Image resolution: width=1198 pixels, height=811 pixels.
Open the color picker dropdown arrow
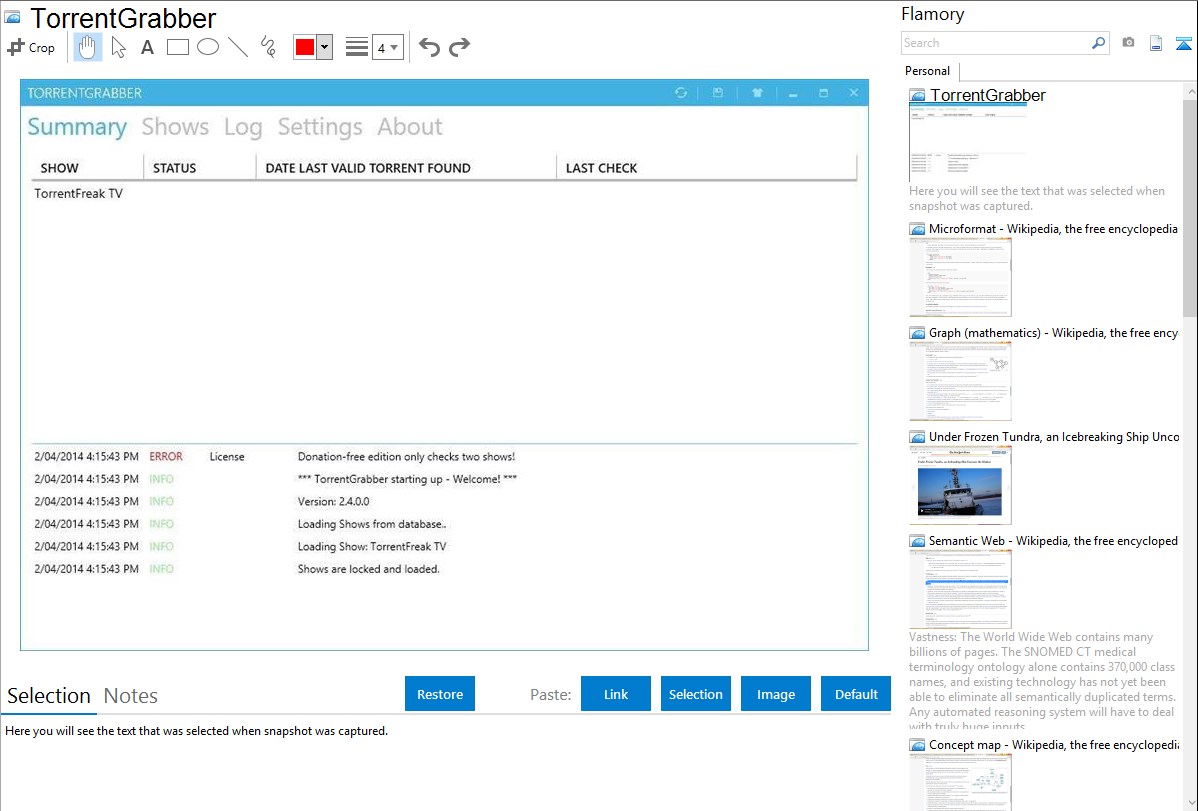coord(325,47)
